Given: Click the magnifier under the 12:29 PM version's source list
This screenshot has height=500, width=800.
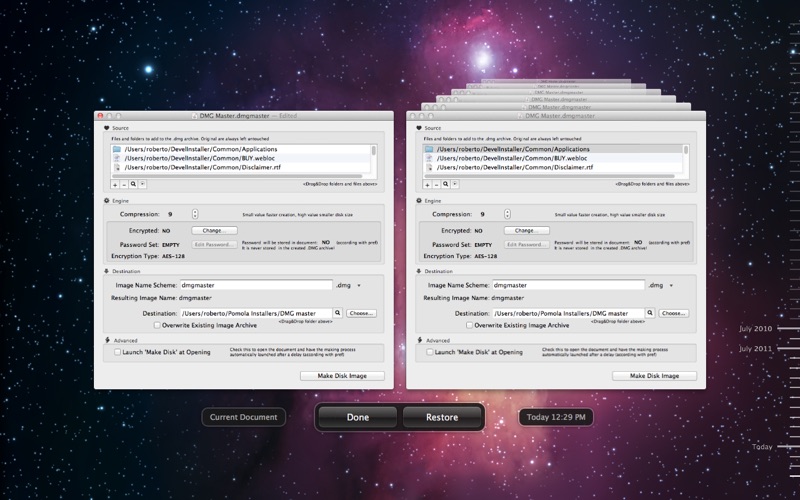Looking at the screenshot, I should (x=445, y=185).
